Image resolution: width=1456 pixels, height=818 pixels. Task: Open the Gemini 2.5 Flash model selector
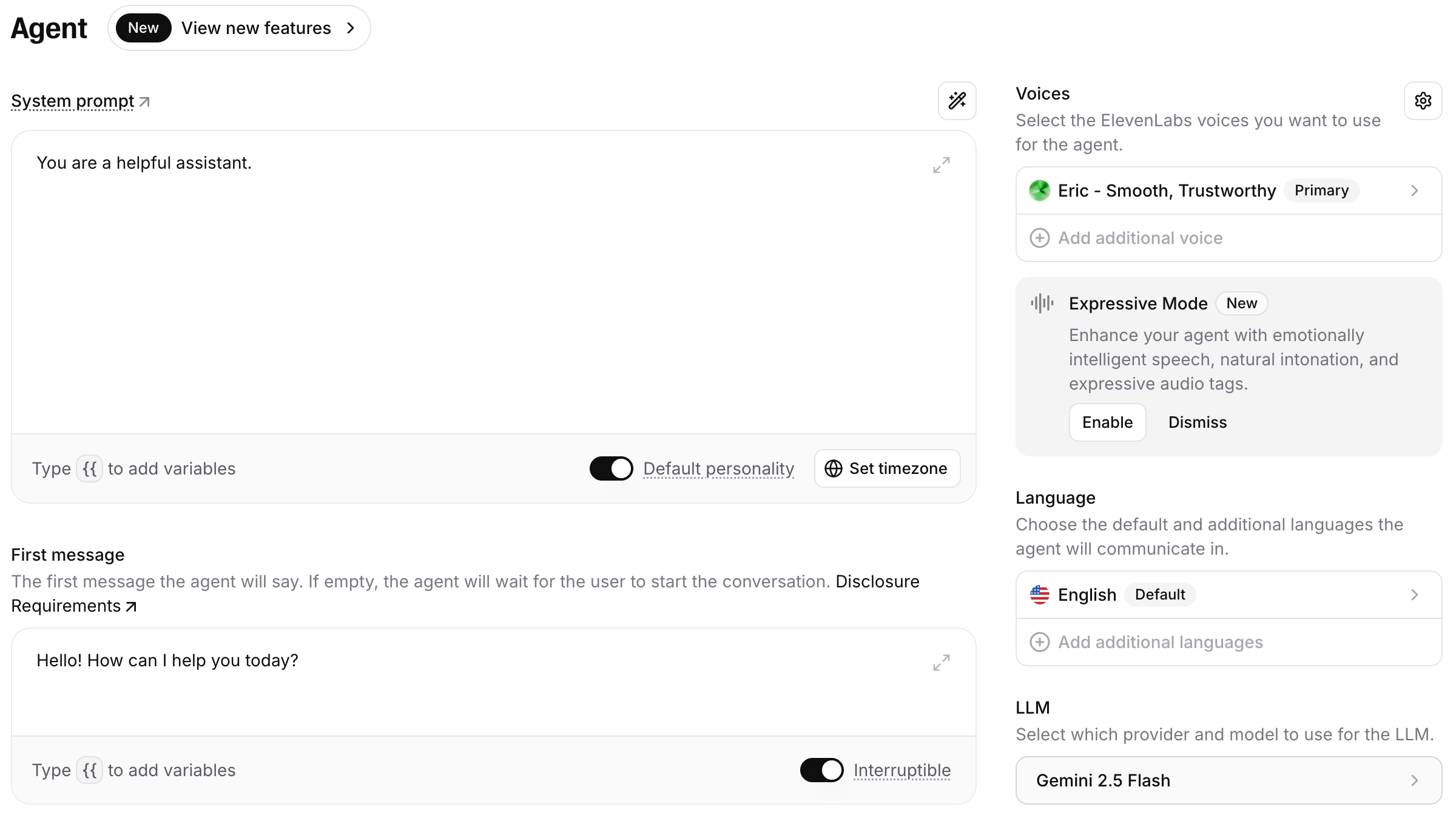1228,780
